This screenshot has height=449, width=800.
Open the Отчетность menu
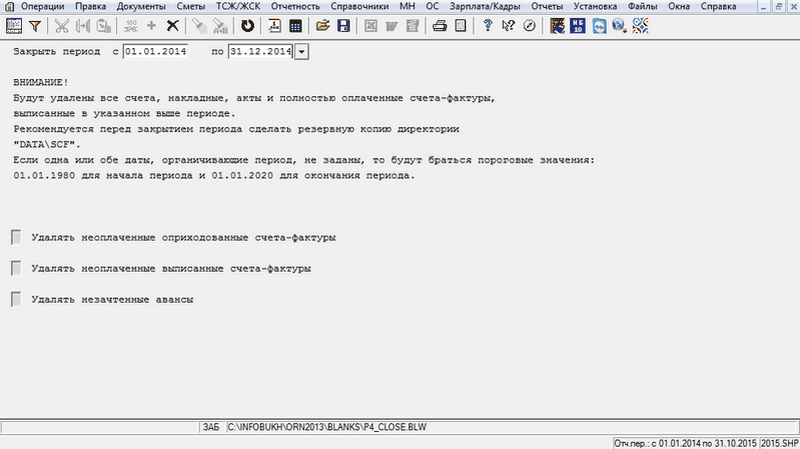pos(295,7)
